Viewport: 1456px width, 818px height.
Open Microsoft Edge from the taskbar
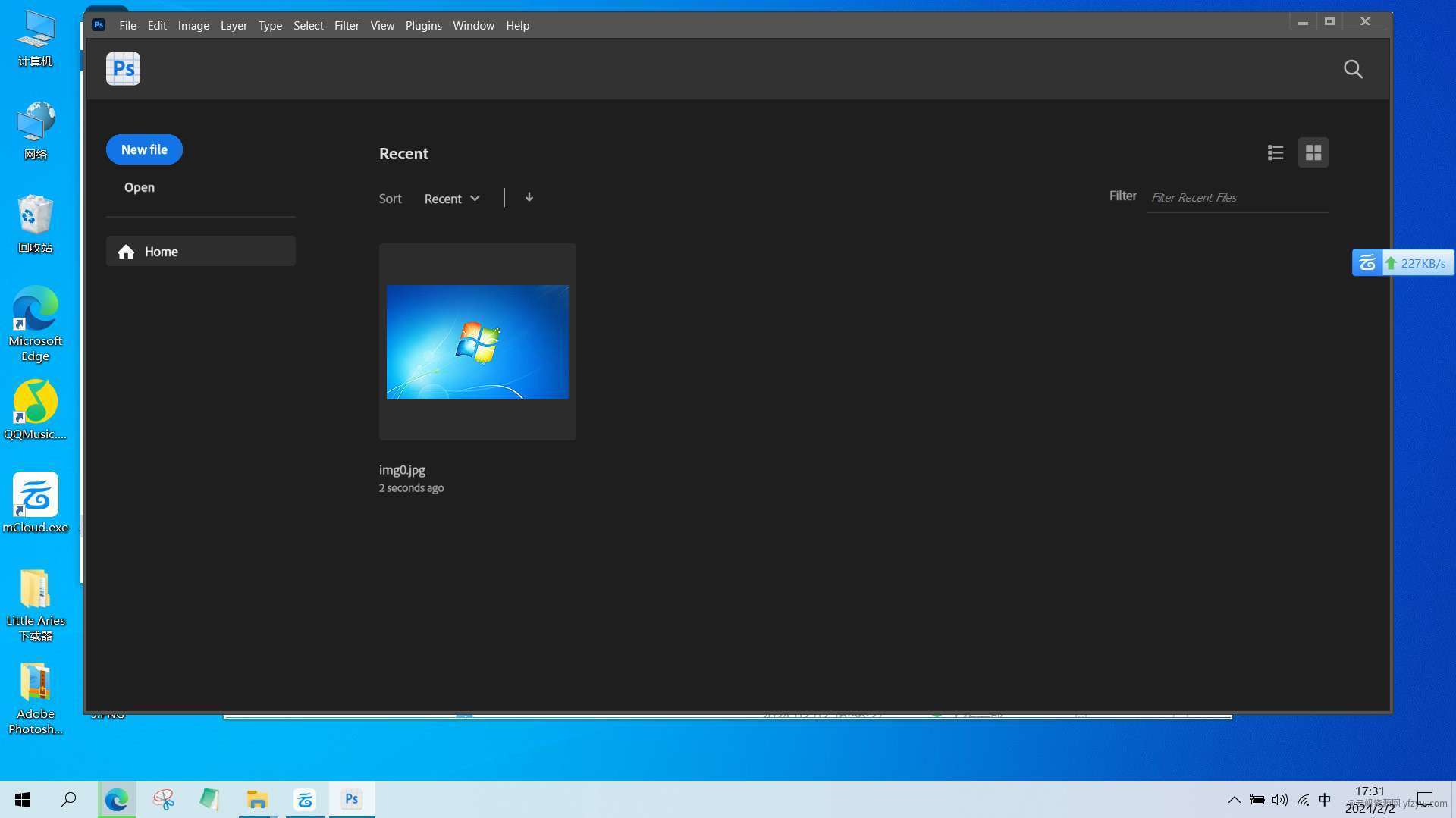pyautogui.click(x=117, y=799)
